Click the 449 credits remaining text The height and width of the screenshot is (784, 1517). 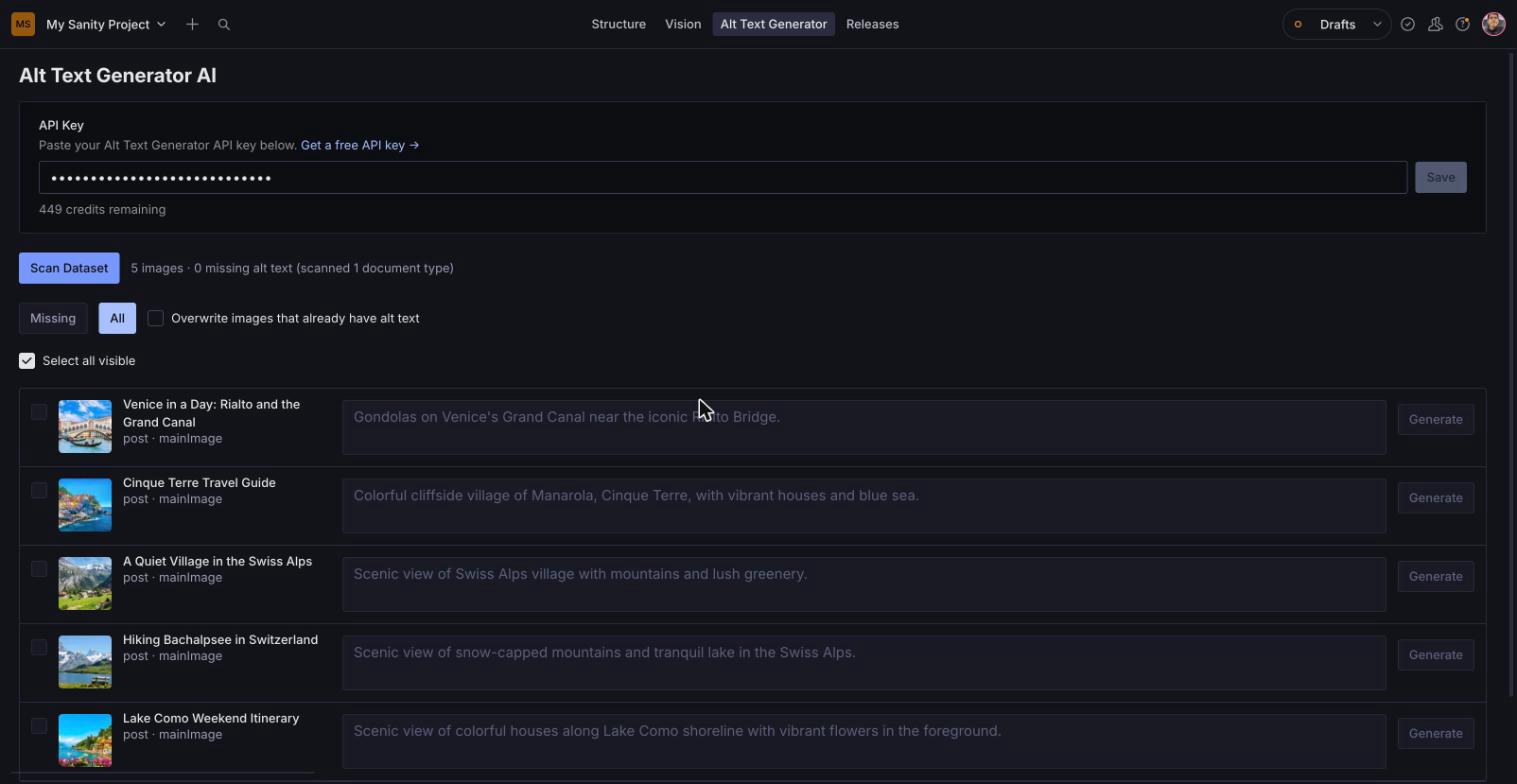point(102,210)
